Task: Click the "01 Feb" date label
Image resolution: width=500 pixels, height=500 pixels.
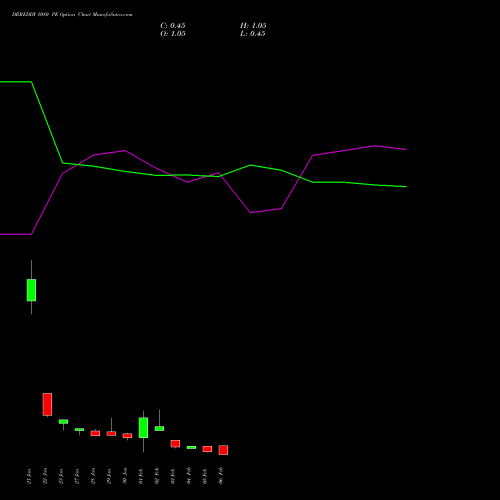Action: click(x=141, y=476)
